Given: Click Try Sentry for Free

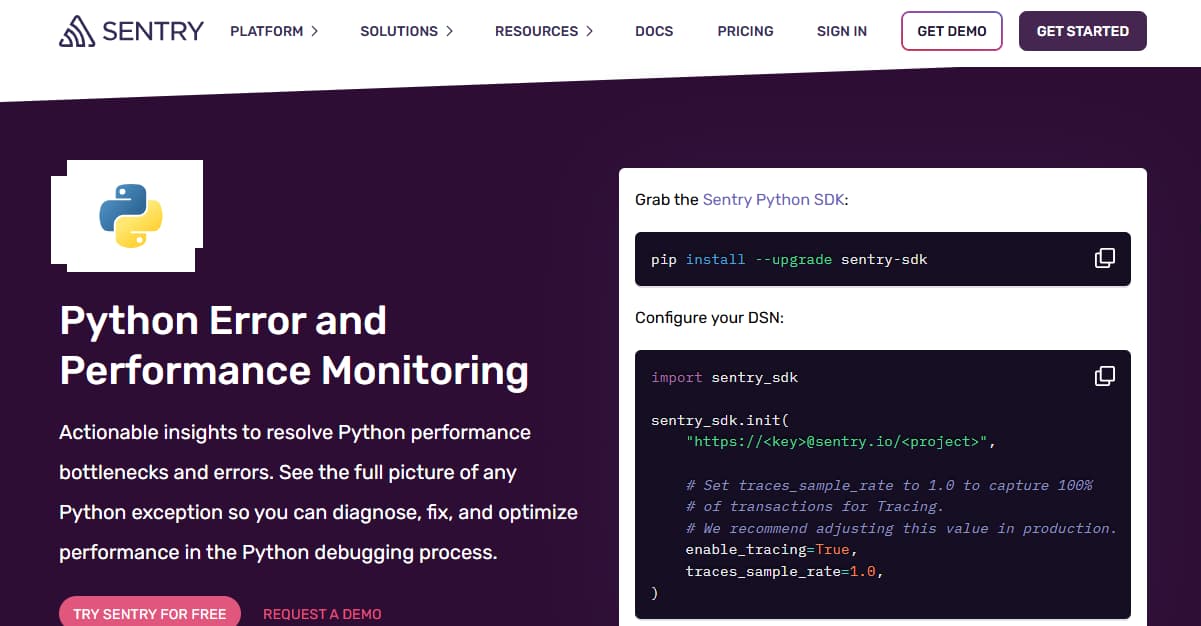Looking at the screenshot, I should [x=149, y=612].
